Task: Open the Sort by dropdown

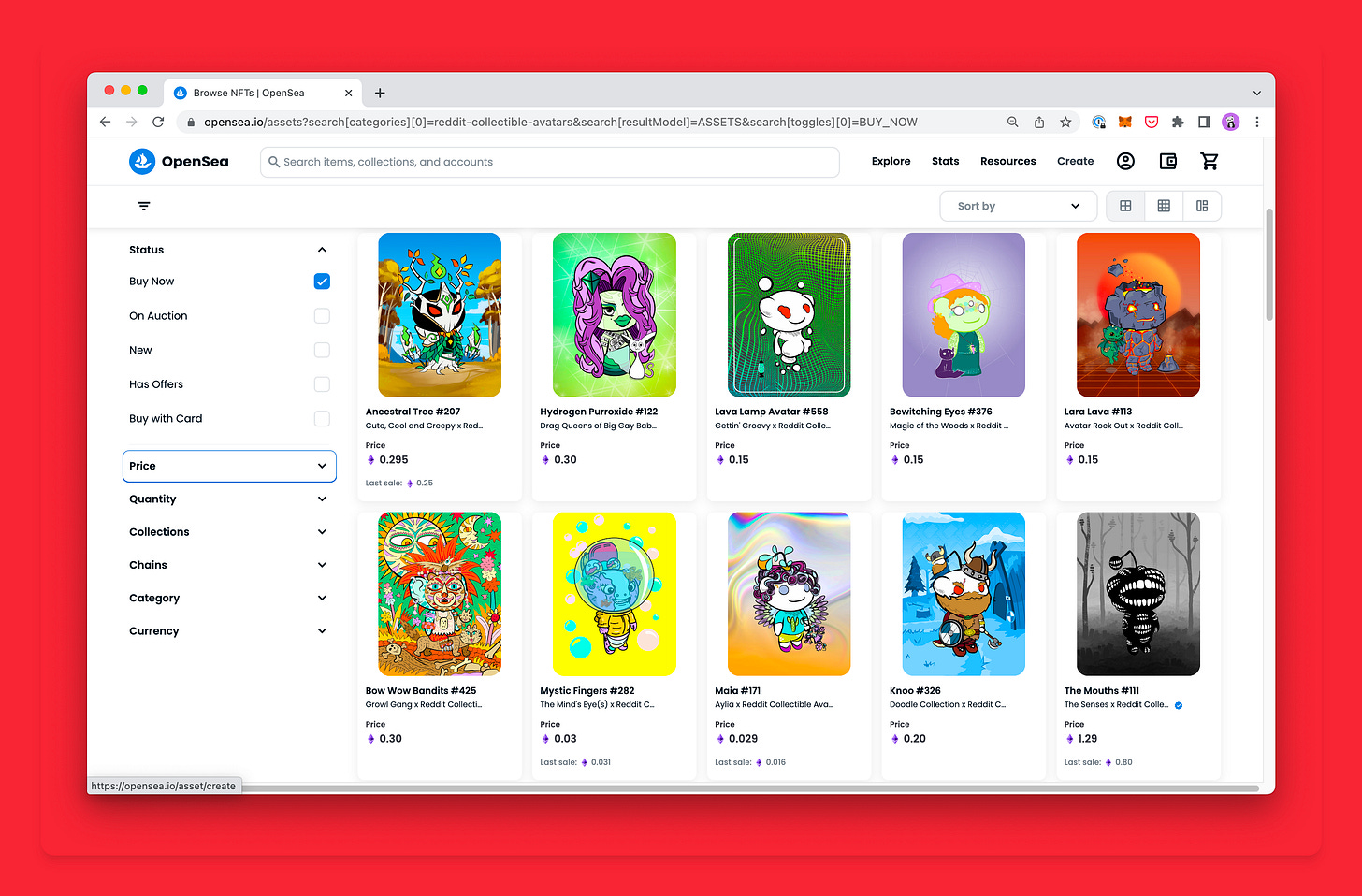Action: click(x=1018, y=206)
